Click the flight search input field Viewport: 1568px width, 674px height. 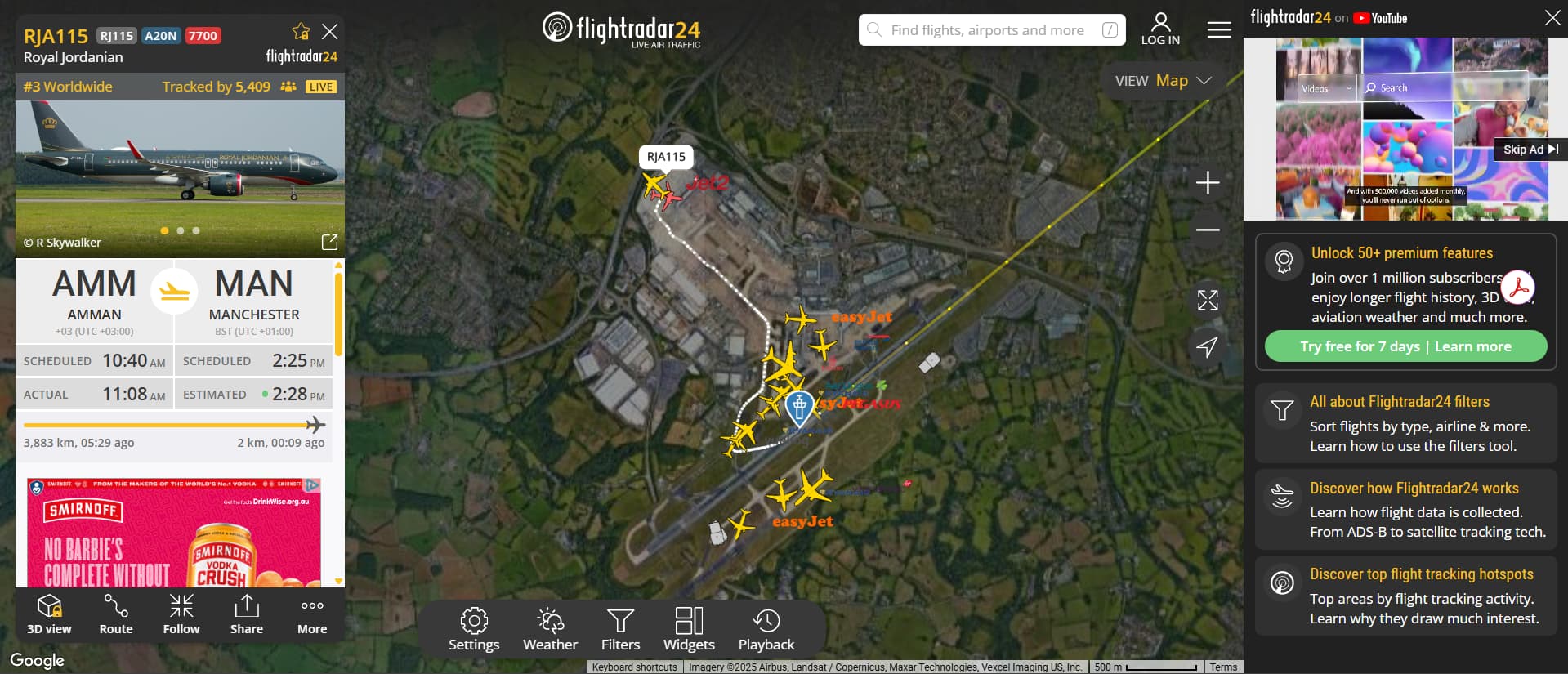[992, 30]
